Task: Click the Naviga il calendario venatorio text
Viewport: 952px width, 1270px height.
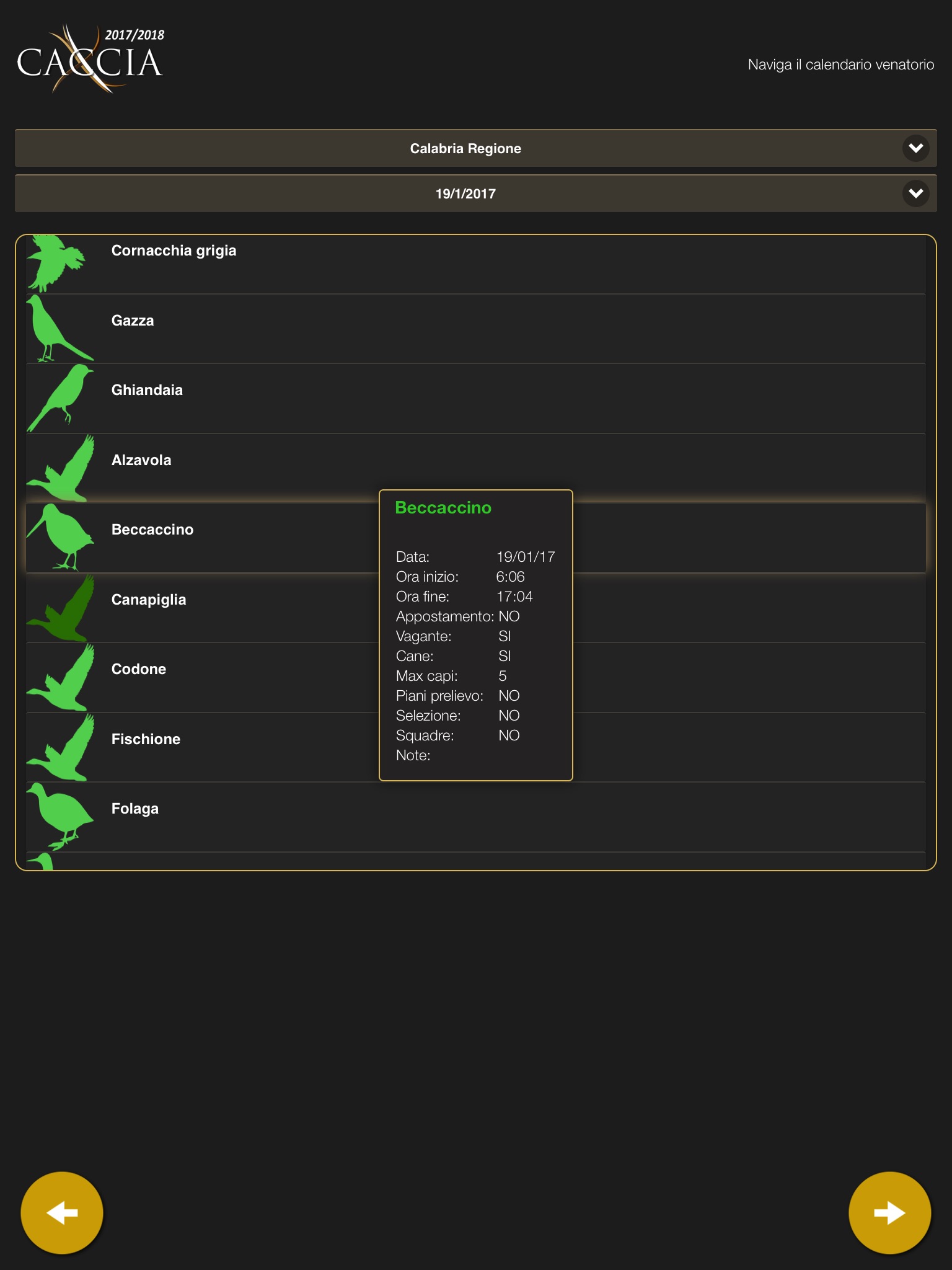Action: (x=840, y=64)
